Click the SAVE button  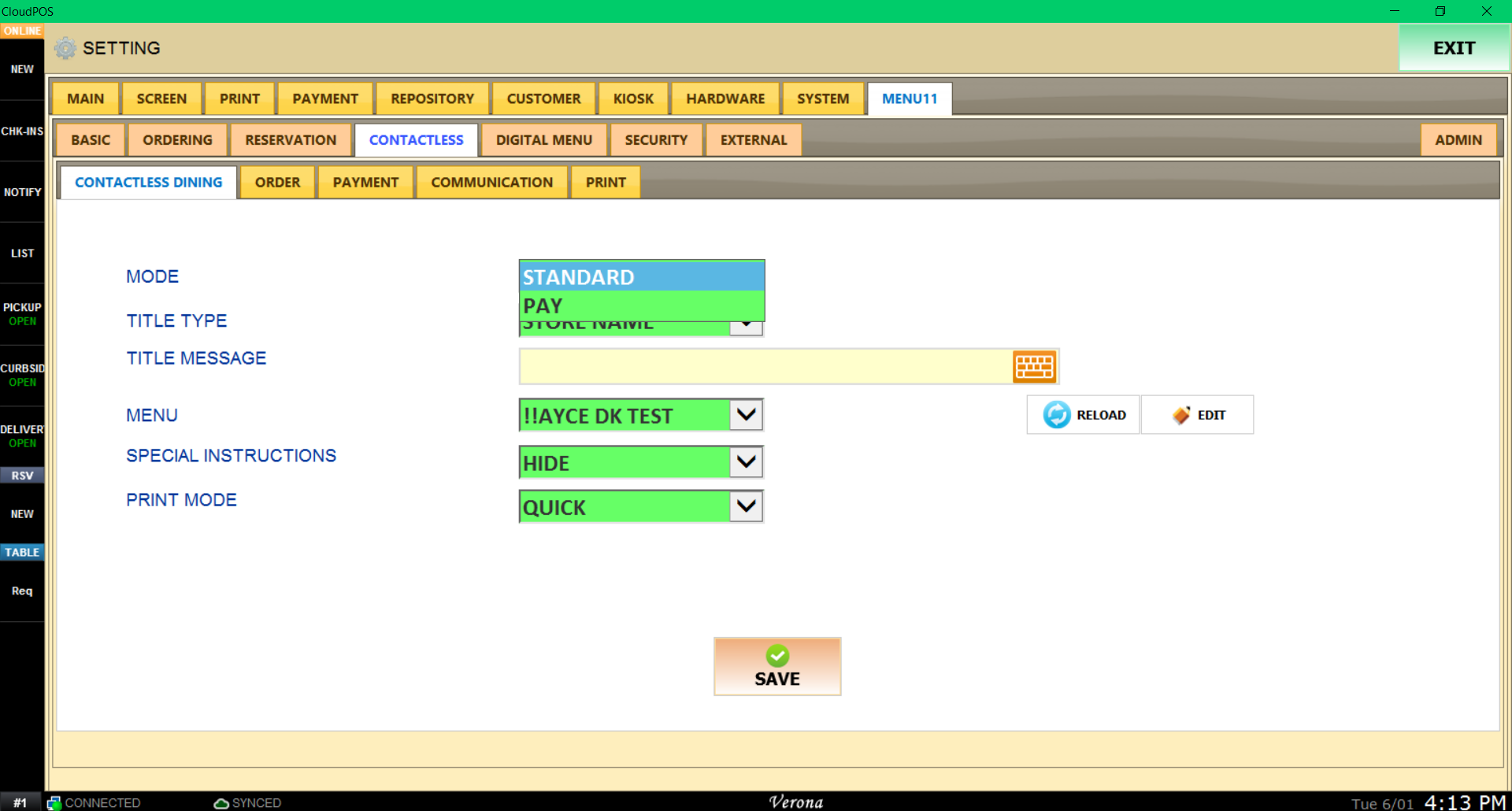pos(777,666)
